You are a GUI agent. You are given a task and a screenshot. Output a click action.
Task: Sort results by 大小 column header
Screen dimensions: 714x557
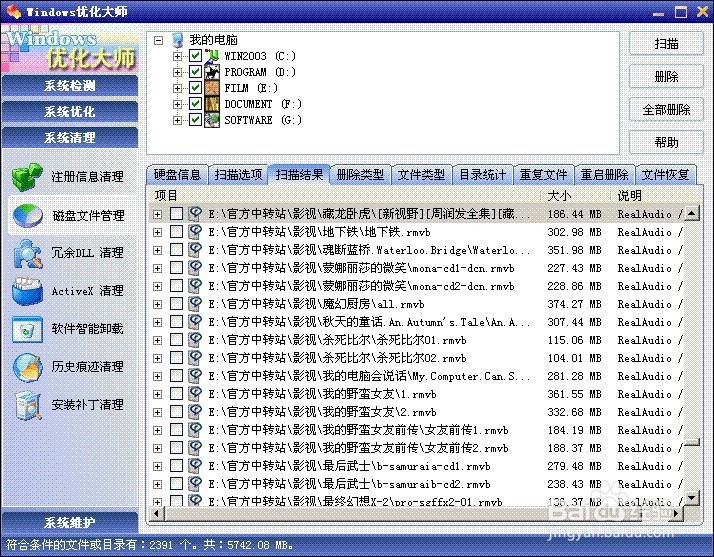(575, 196)
